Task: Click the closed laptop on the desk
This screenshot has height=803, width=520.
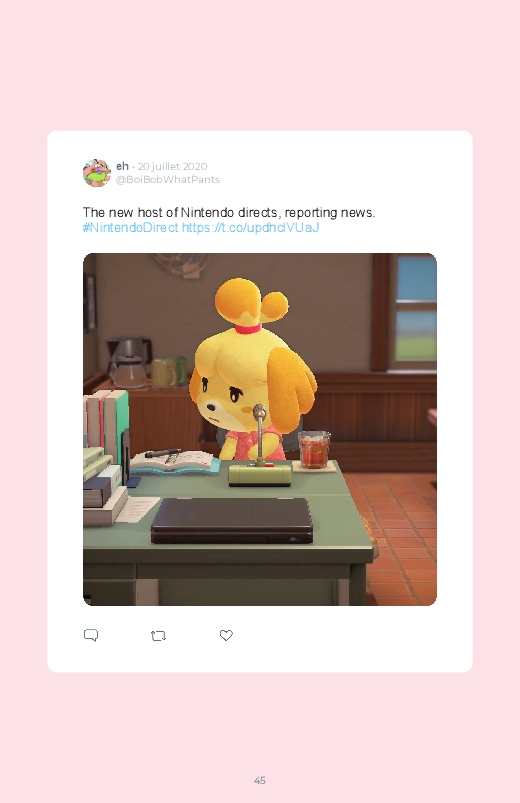Action: (232, 521)
